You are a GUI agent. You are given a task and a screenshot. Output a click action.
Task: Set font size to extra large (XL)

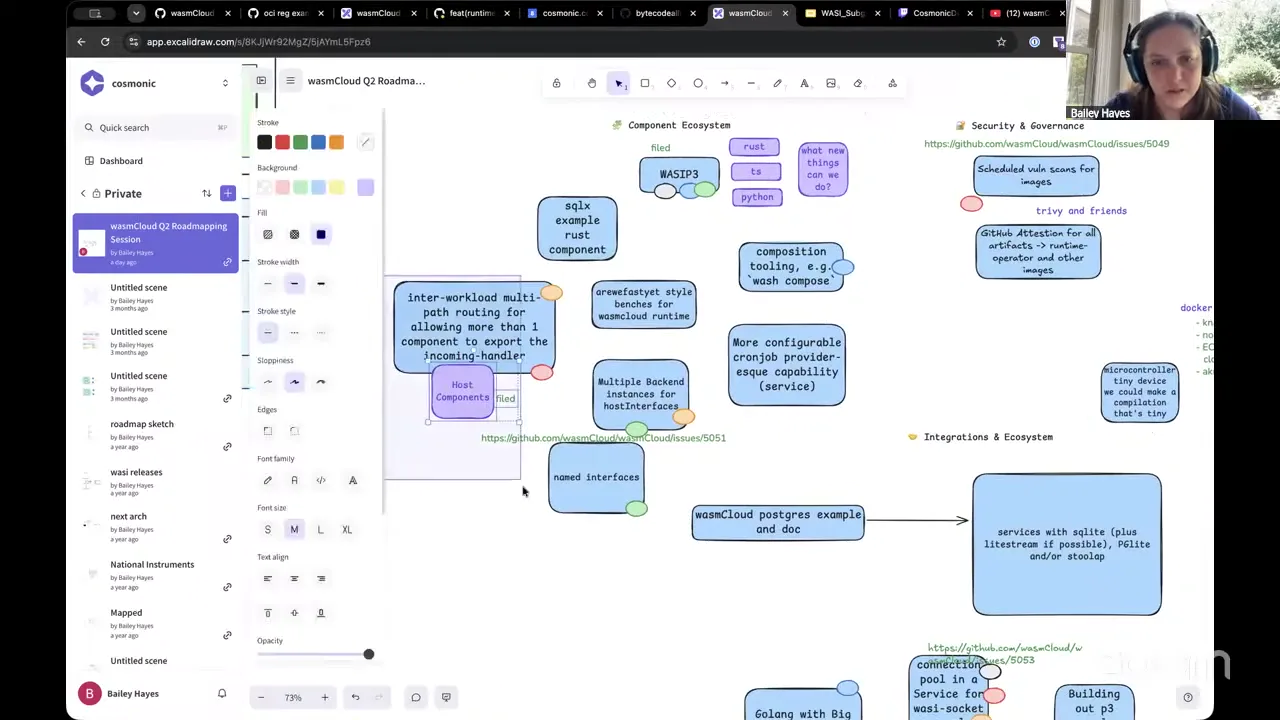[x=347, y=529]
